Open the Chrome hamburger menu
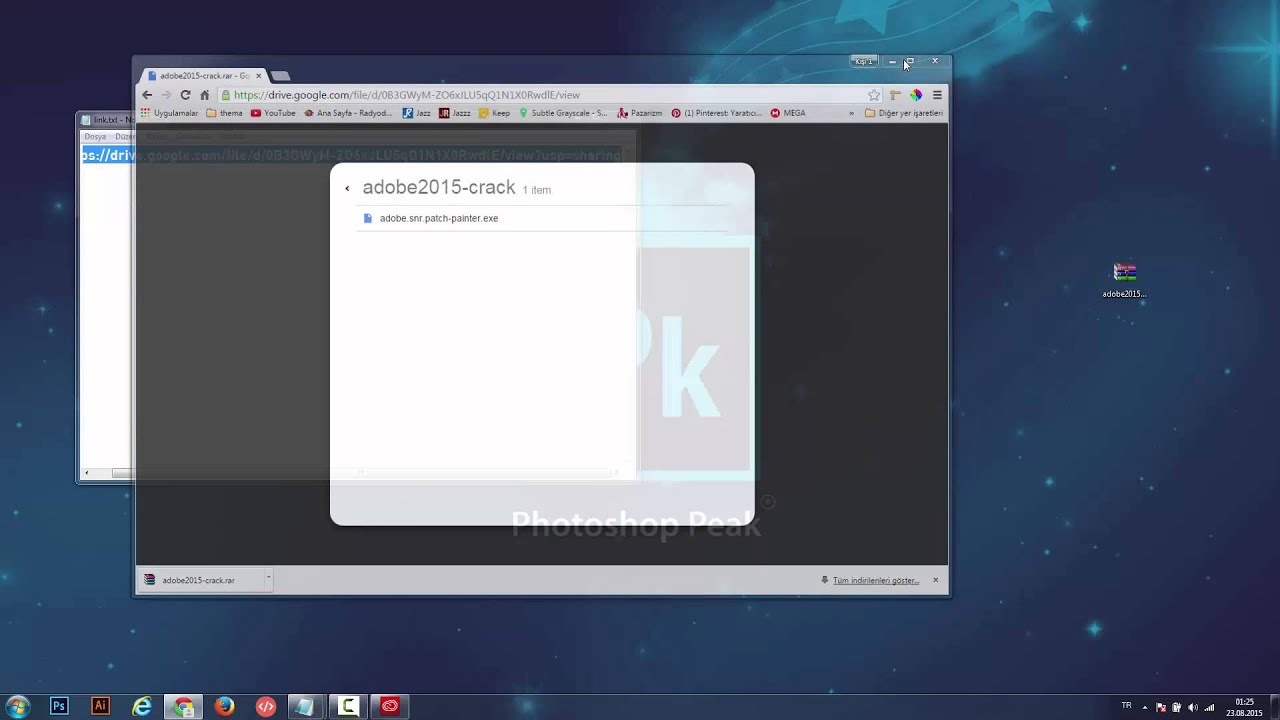The height and width of the screenshot is (720, 1280). (937, 95)
